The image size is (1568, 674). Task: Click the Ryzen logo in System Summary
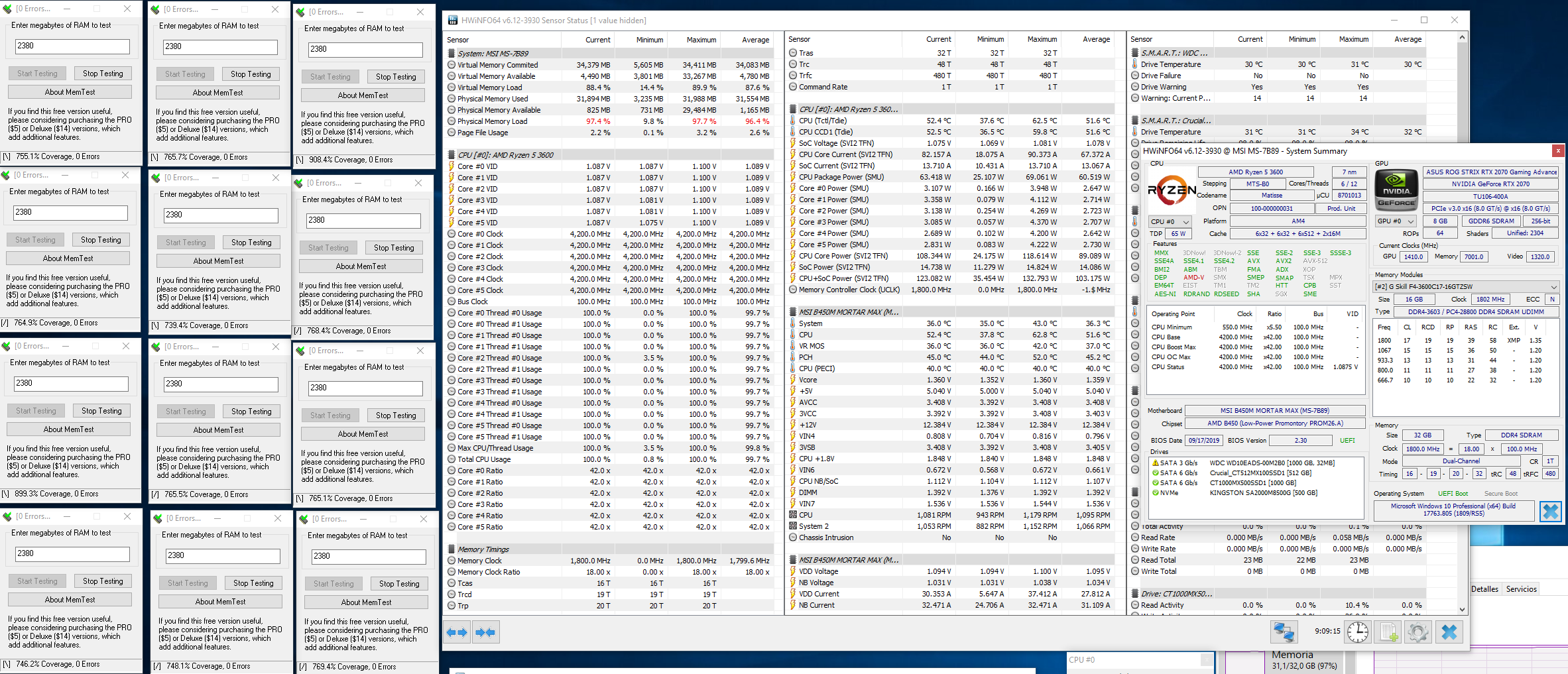pyautogui.click(x=1172, y=191)
